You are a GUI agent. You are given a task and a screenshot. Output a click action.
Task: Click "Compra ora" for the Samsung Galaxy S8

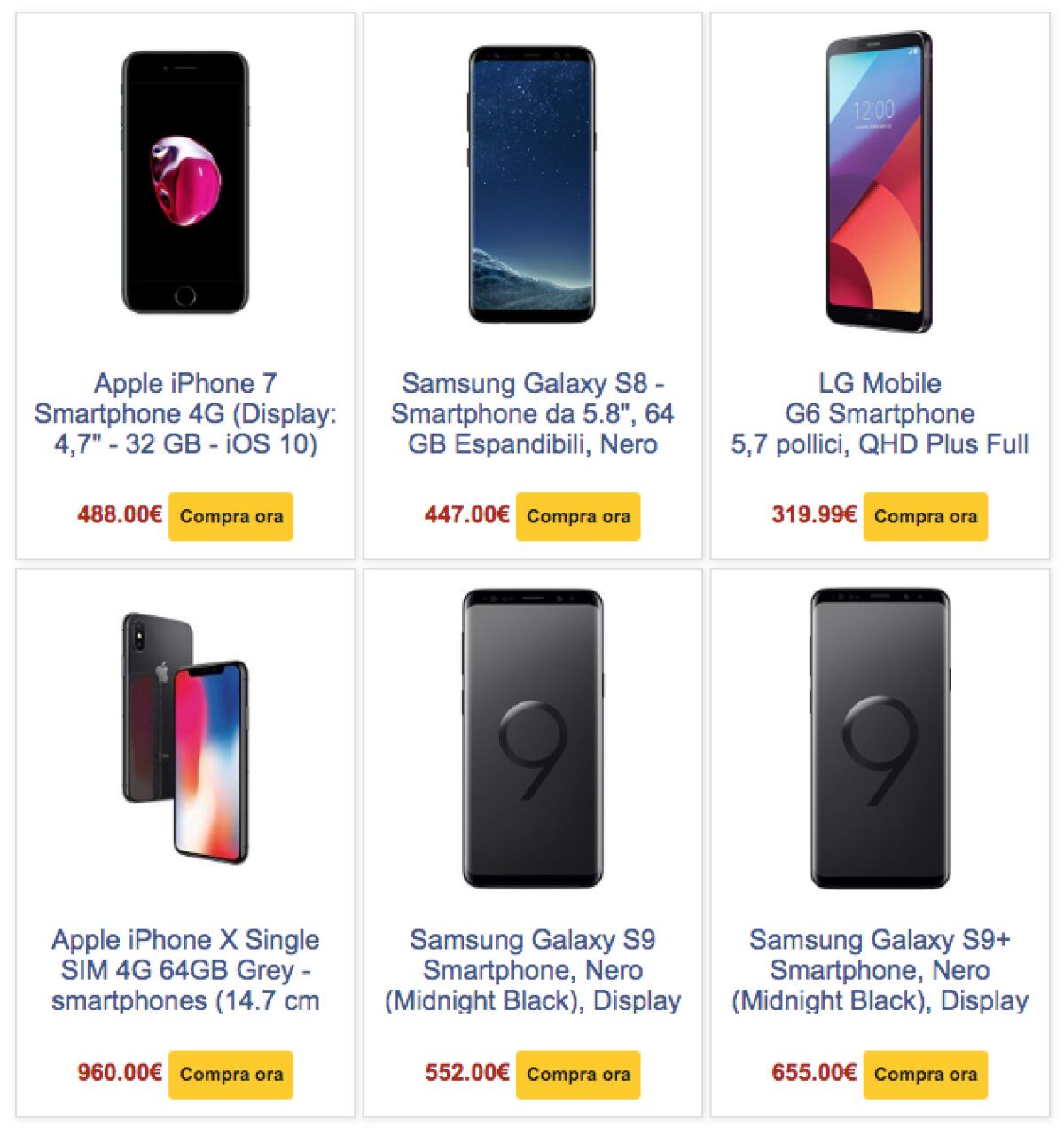578,517
